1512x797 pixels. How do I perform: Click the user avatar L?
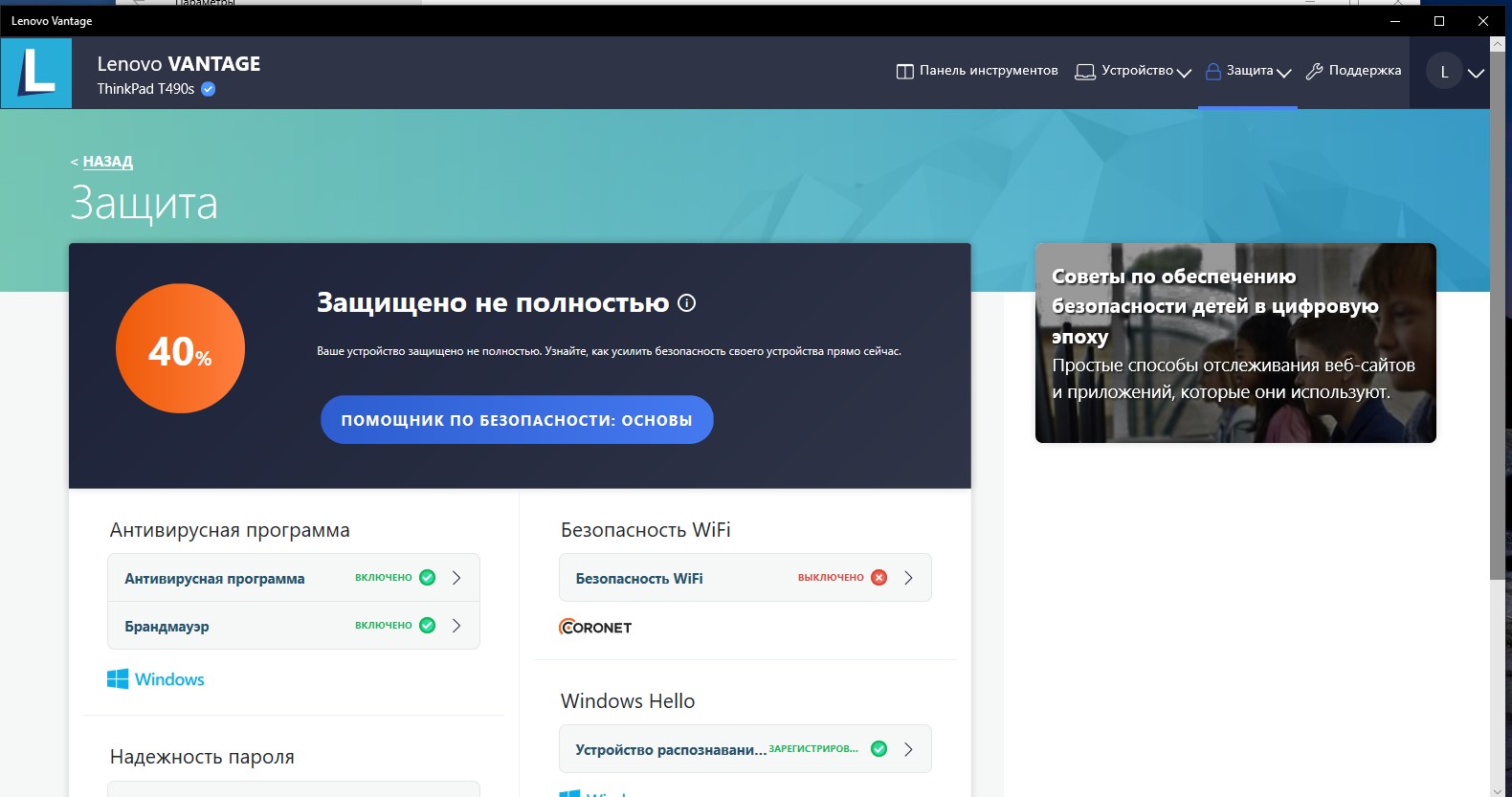(1444, 72)
